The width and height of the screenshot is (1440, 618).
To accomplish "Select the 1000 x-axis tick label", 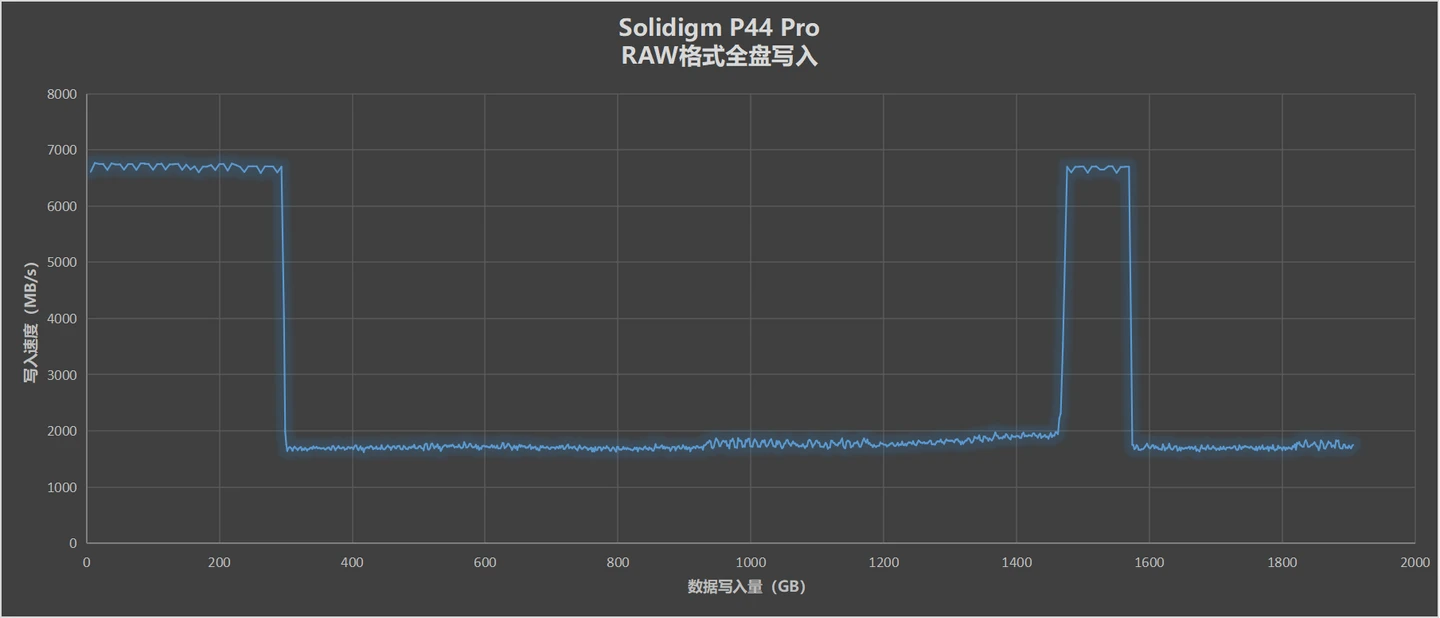I will 751,563.
